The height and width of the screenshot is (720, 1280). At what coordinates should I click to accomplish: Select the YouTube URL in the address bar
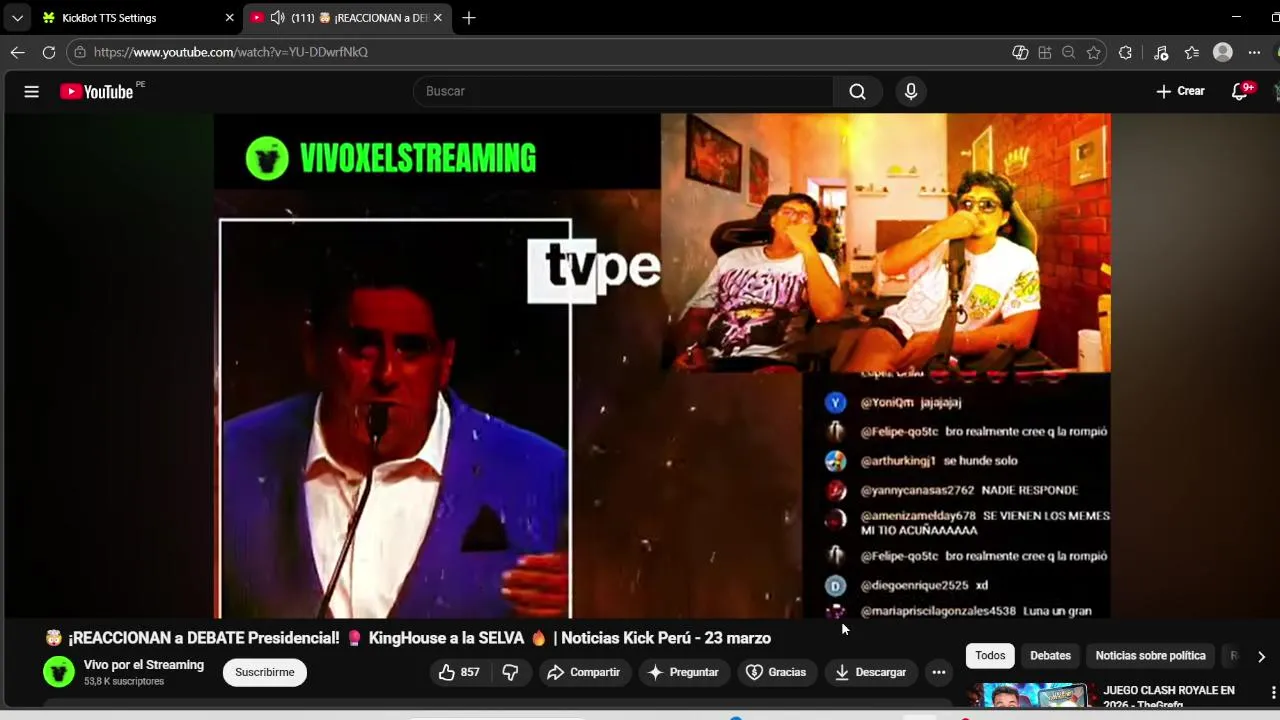pos(231,52)
